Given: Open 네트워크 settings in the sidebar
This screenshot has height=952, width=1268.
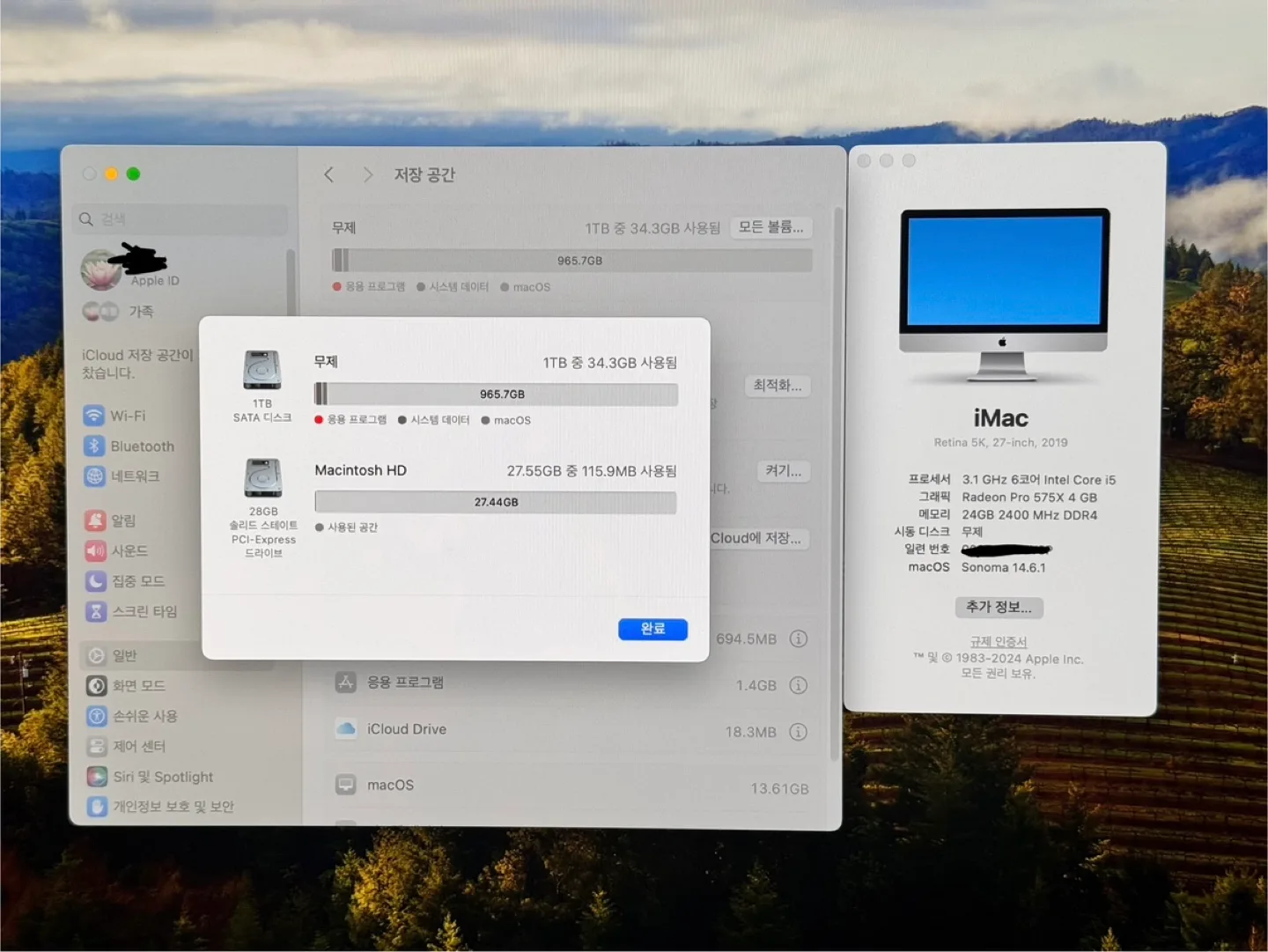Looking at the screenshot, I should [123, 476].
